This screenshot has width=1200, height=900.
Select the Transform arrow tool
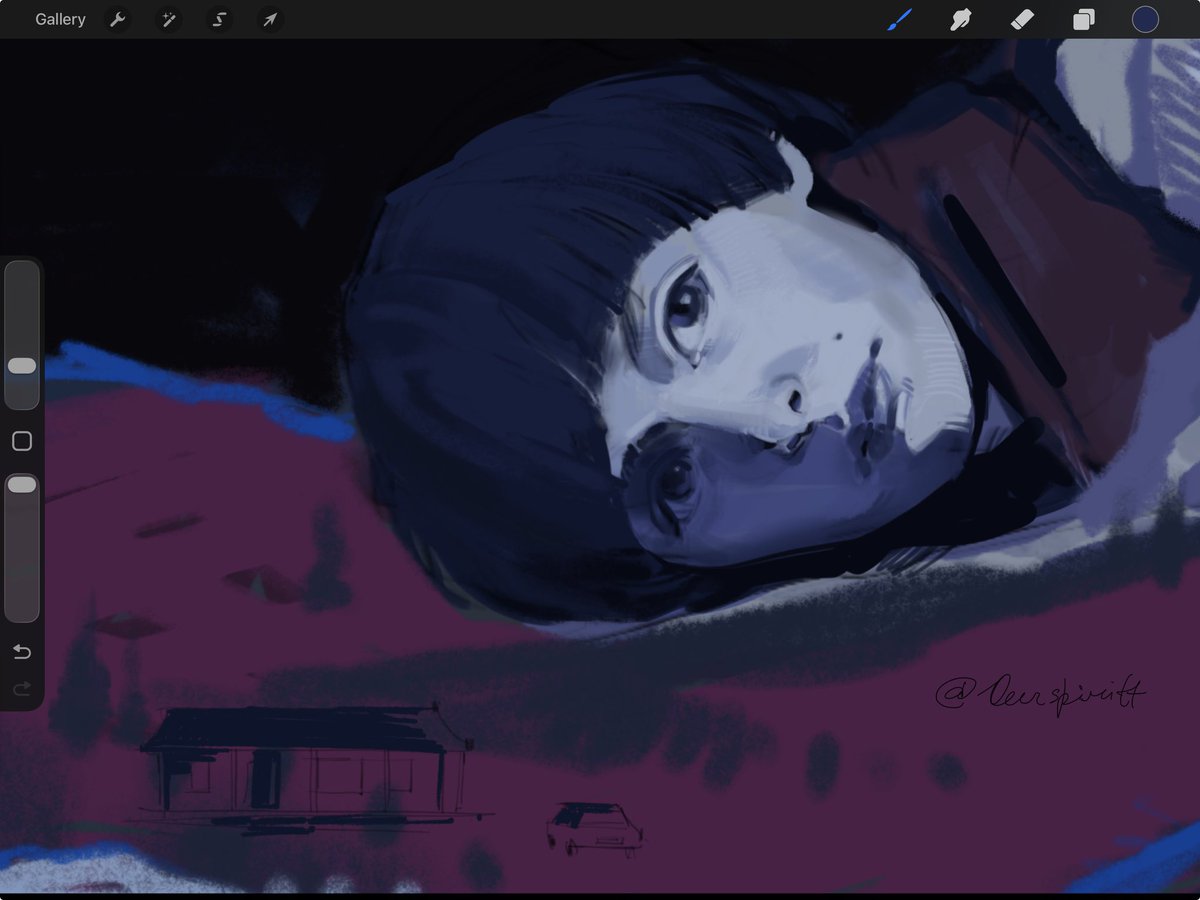click(x=270, y=20)
